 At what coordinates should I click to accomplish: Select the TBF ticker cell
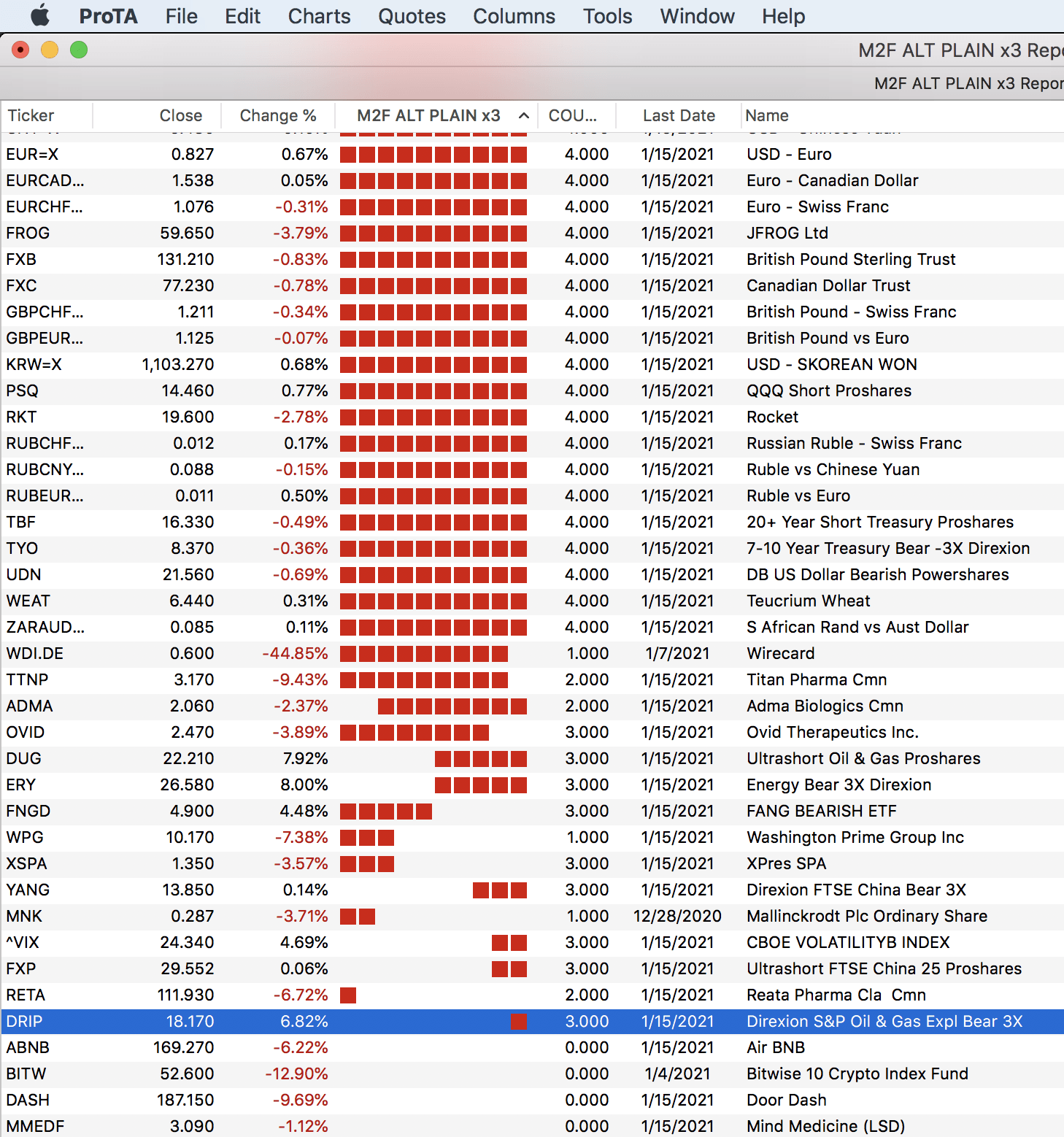click(x=20, y=522)
